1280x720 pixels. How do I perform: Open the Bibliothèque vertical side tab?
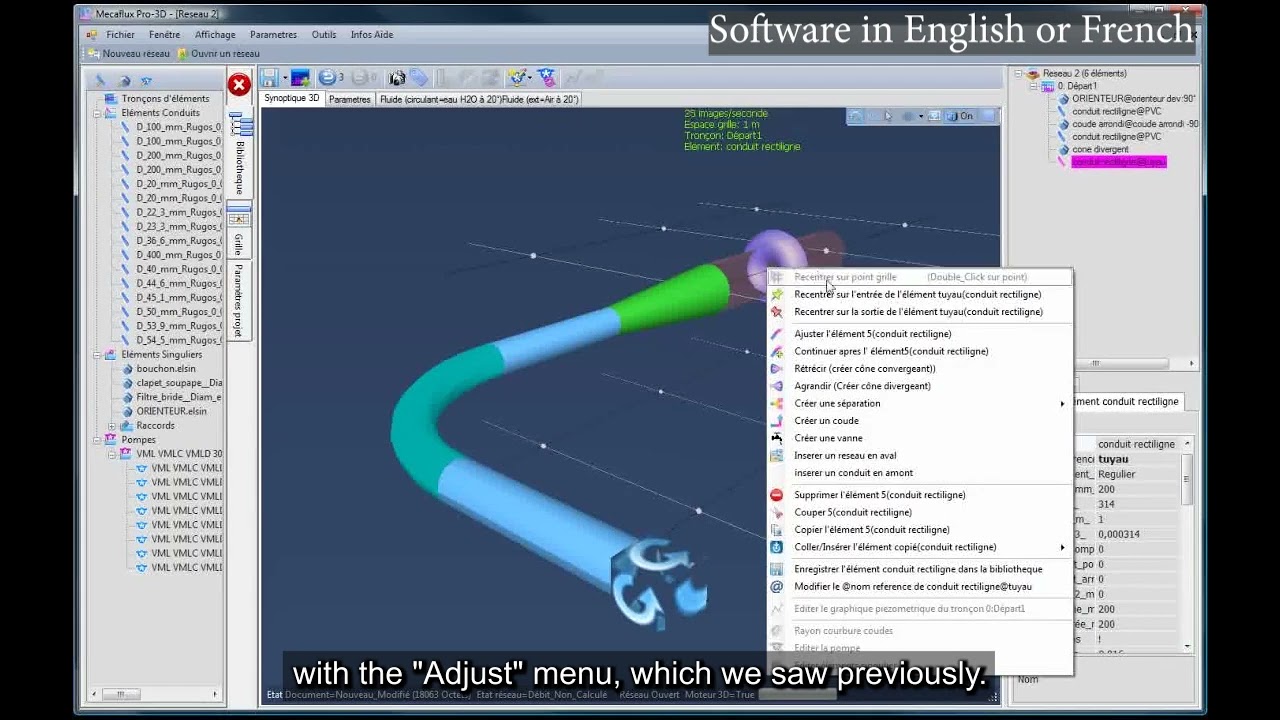point(239,155)
